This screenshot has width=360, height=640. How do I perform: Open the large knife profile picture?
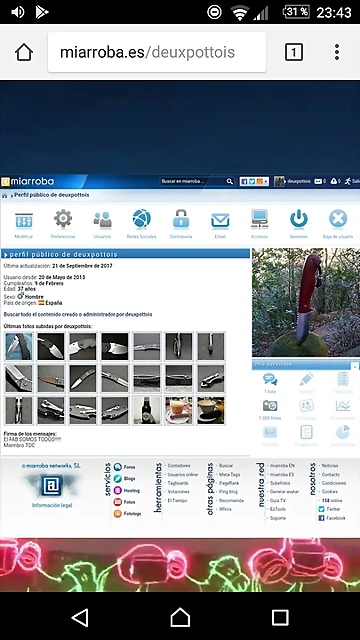click(306, 302)
